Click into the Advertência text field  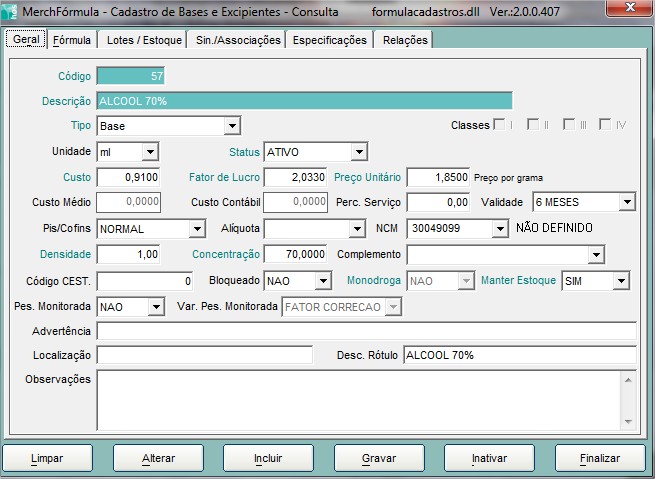click(366, 331)
